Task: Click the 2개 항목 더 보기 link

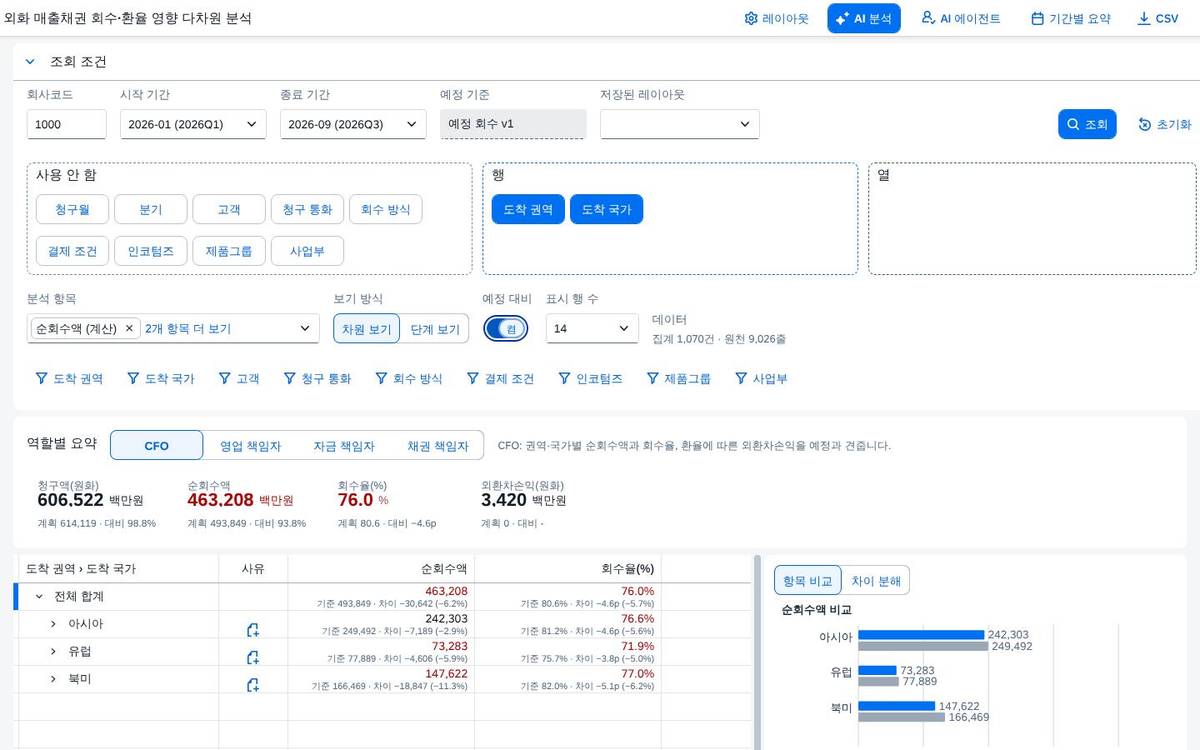Action: [x=188, y=328]
